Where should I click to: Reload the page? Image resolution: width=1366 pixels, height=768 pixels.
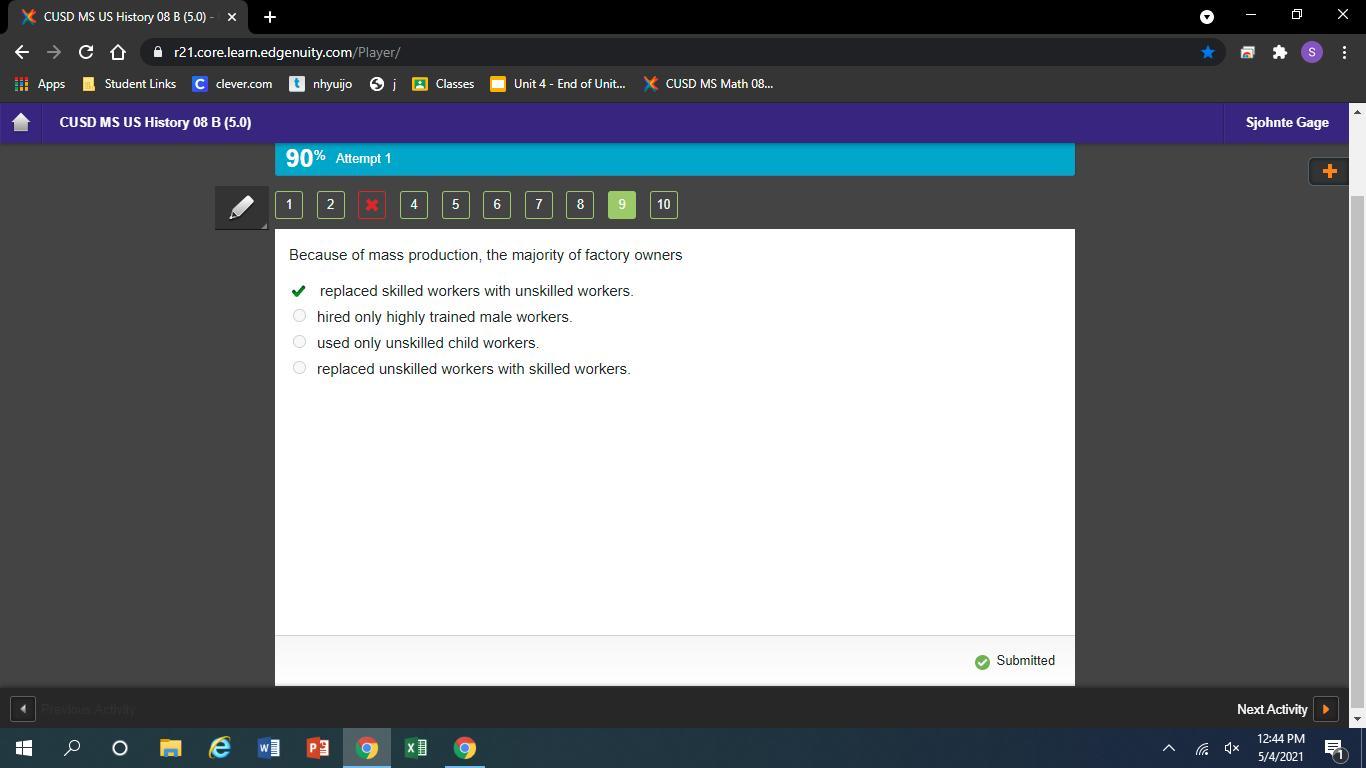click(86, 52)
